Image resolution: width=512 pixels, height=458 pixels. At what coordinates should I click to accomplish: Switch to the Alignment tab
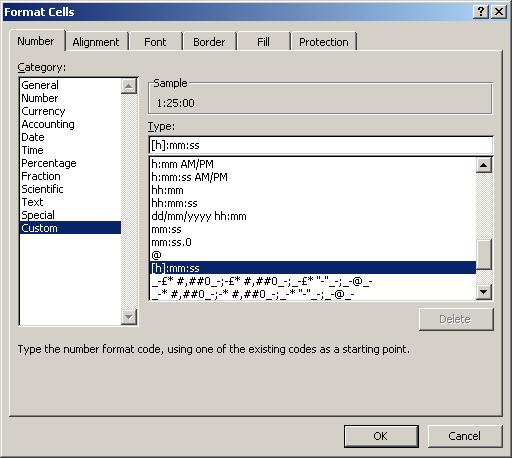point(96,42)
